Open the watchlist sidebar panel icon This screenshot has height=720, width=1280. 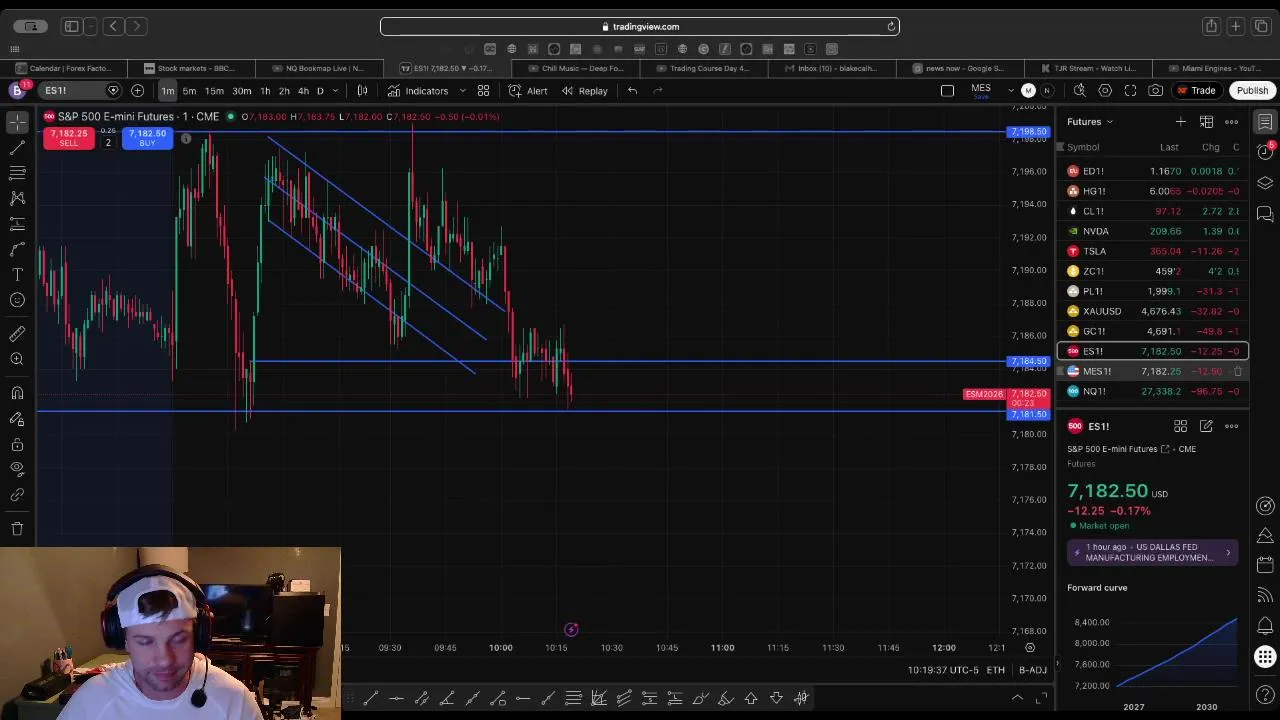point(1265,122)
